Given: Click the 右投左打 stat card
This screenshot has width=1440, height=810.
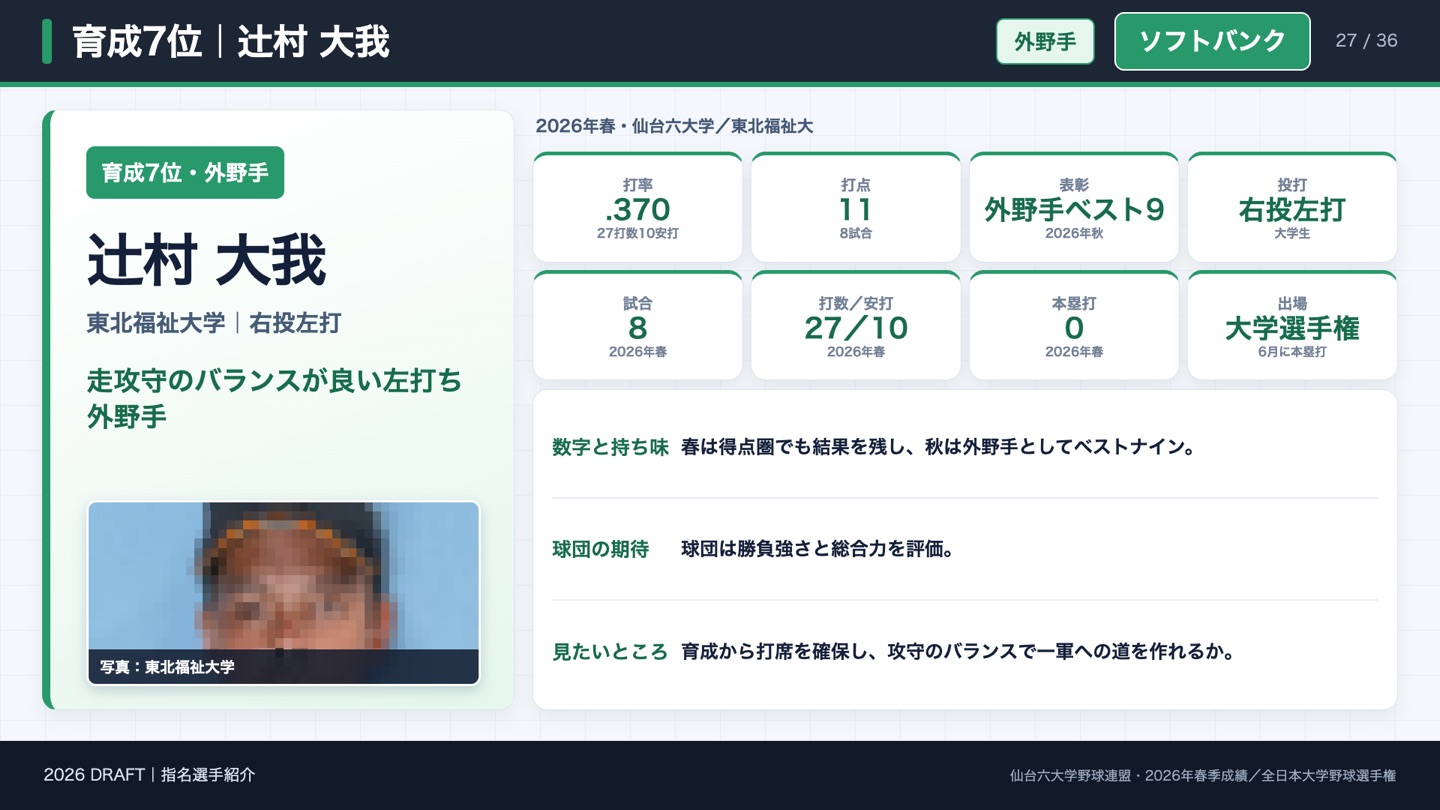Looking at the screenshot, I should (x=1292, y=208).
